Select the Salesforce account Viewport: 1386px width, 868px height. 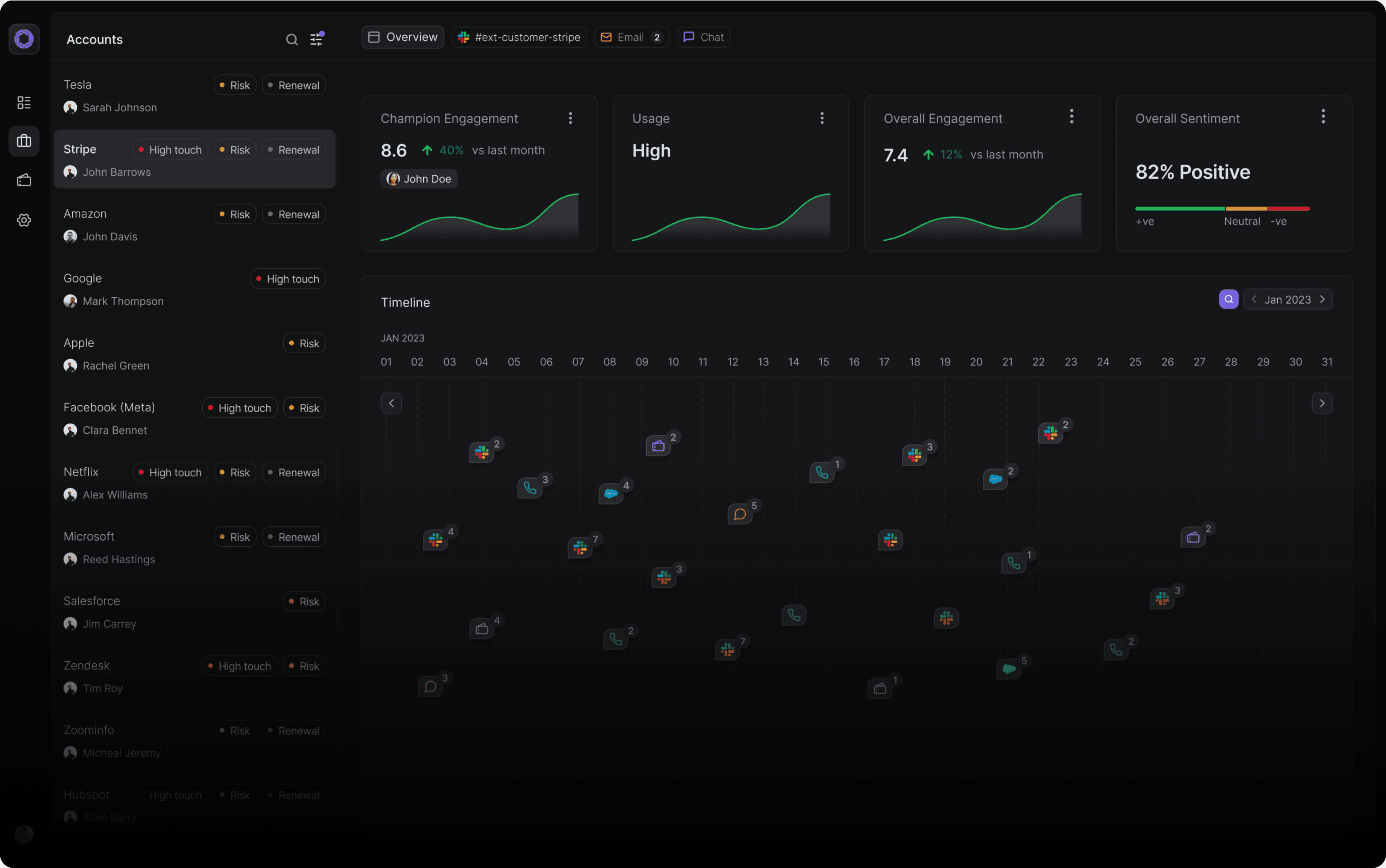(x=194, y=612)
